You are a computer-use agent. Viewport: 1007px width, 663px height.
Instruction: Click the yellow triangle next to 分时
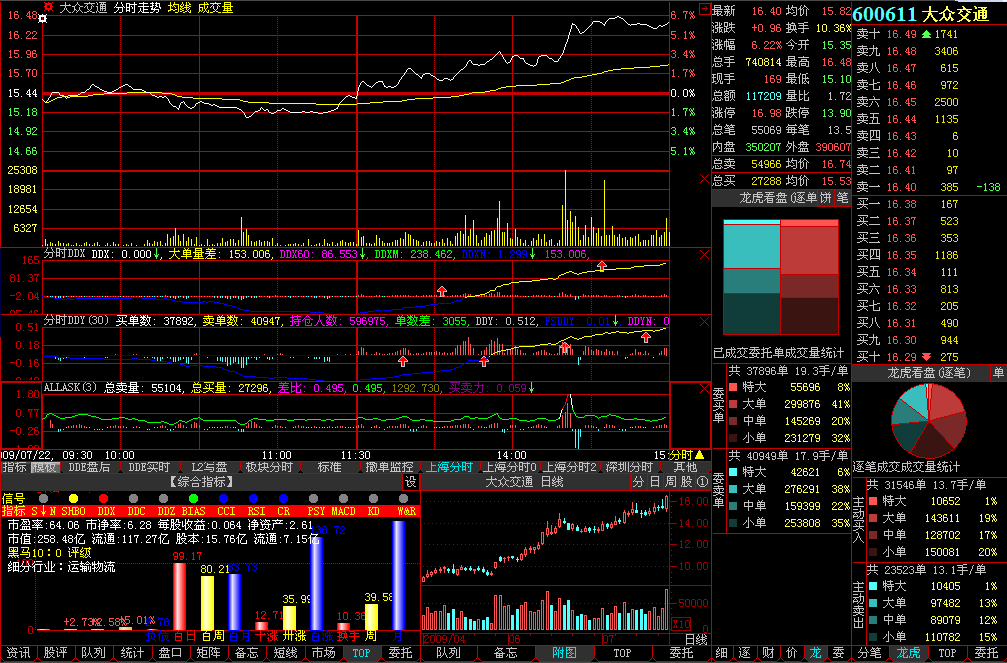point(700,455)
